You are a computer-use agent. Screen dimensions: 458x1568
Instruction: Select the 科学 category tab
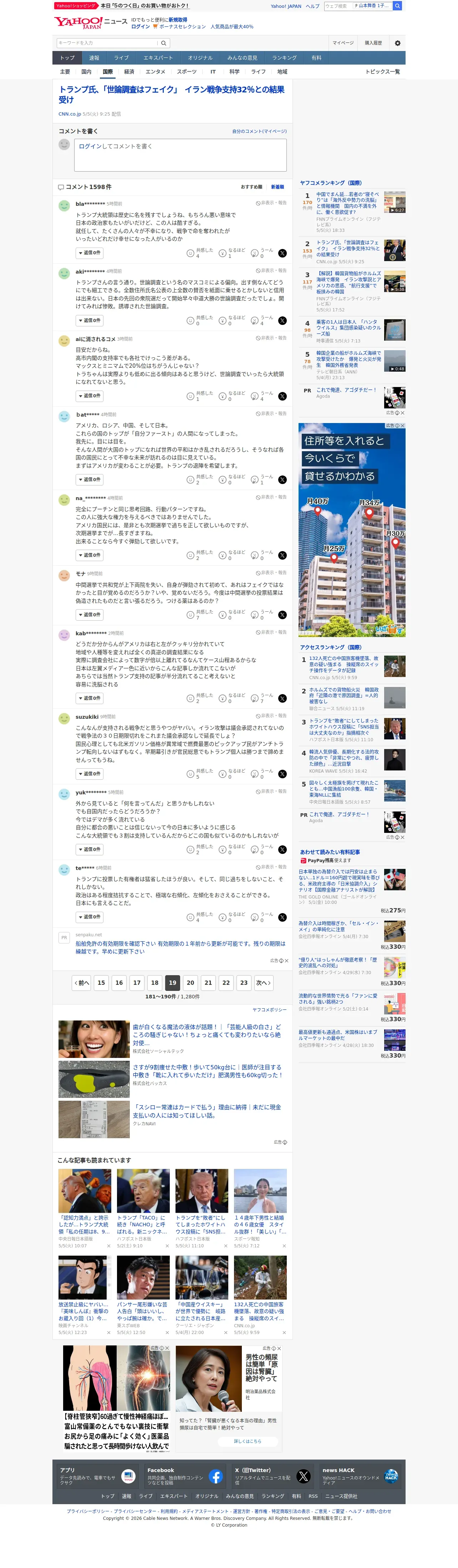click(x=234, y=72)
